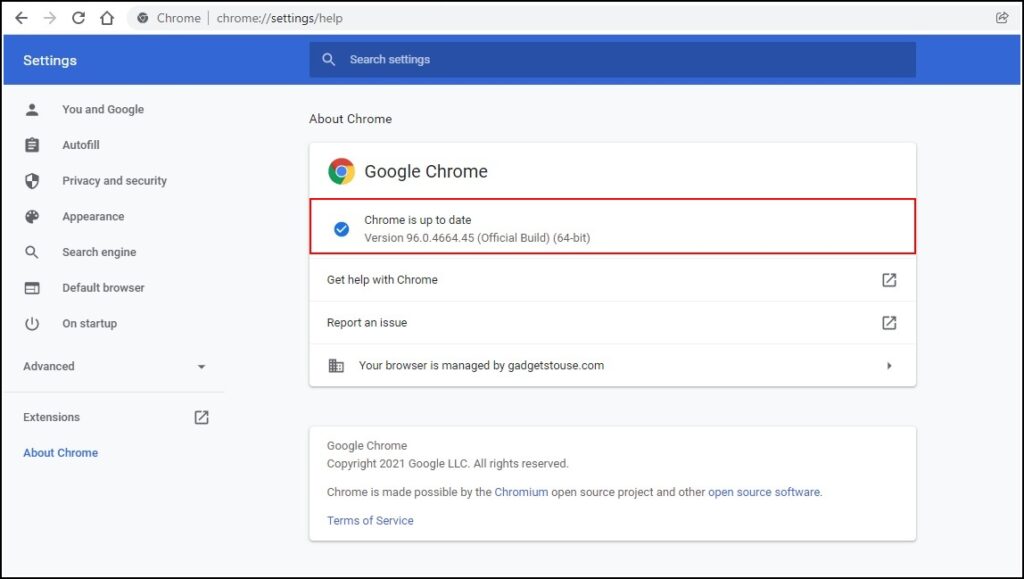The width and height of the screenshot is (1024, 579).
Task: Click the Search settings input field
Action: click(x=613, y=59)
